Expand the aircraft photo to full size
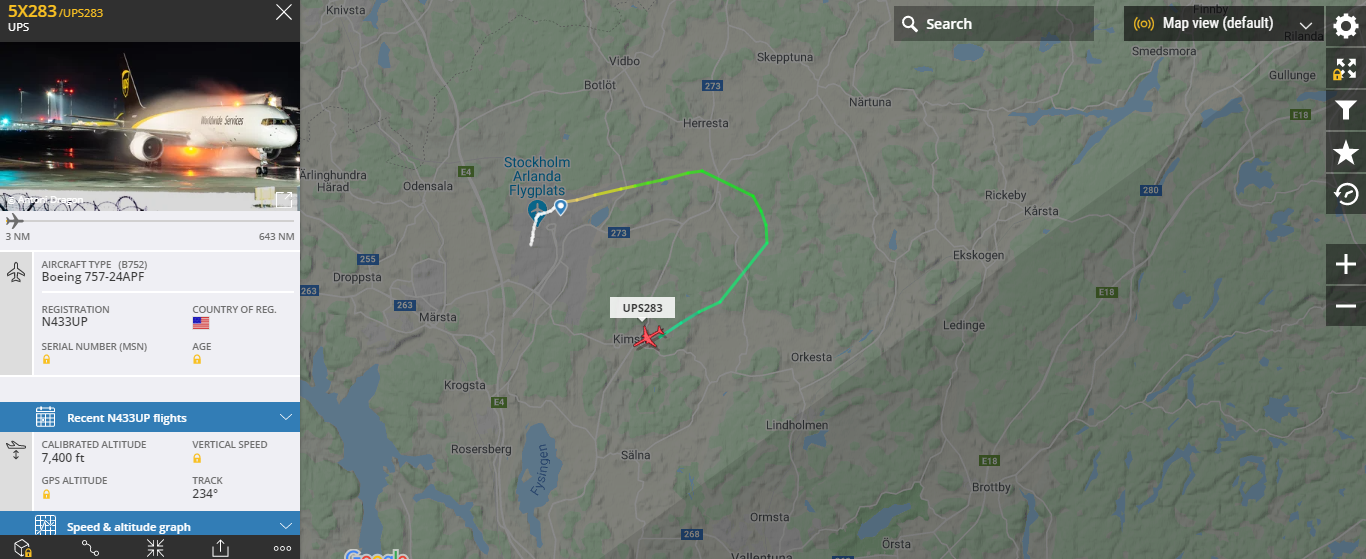 (x=284, y=199)
